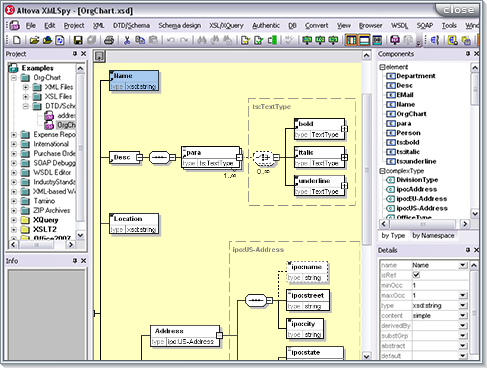Open Find with the binoculars icon
Screen dimensions: 487x368
point(201,40)
